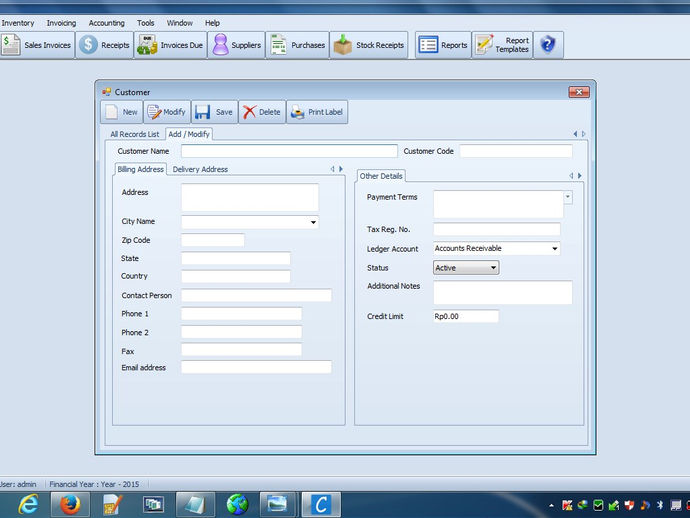This screenshot has height=518, width=690.
Task: Open the Window menu
Action: (180, 23)
